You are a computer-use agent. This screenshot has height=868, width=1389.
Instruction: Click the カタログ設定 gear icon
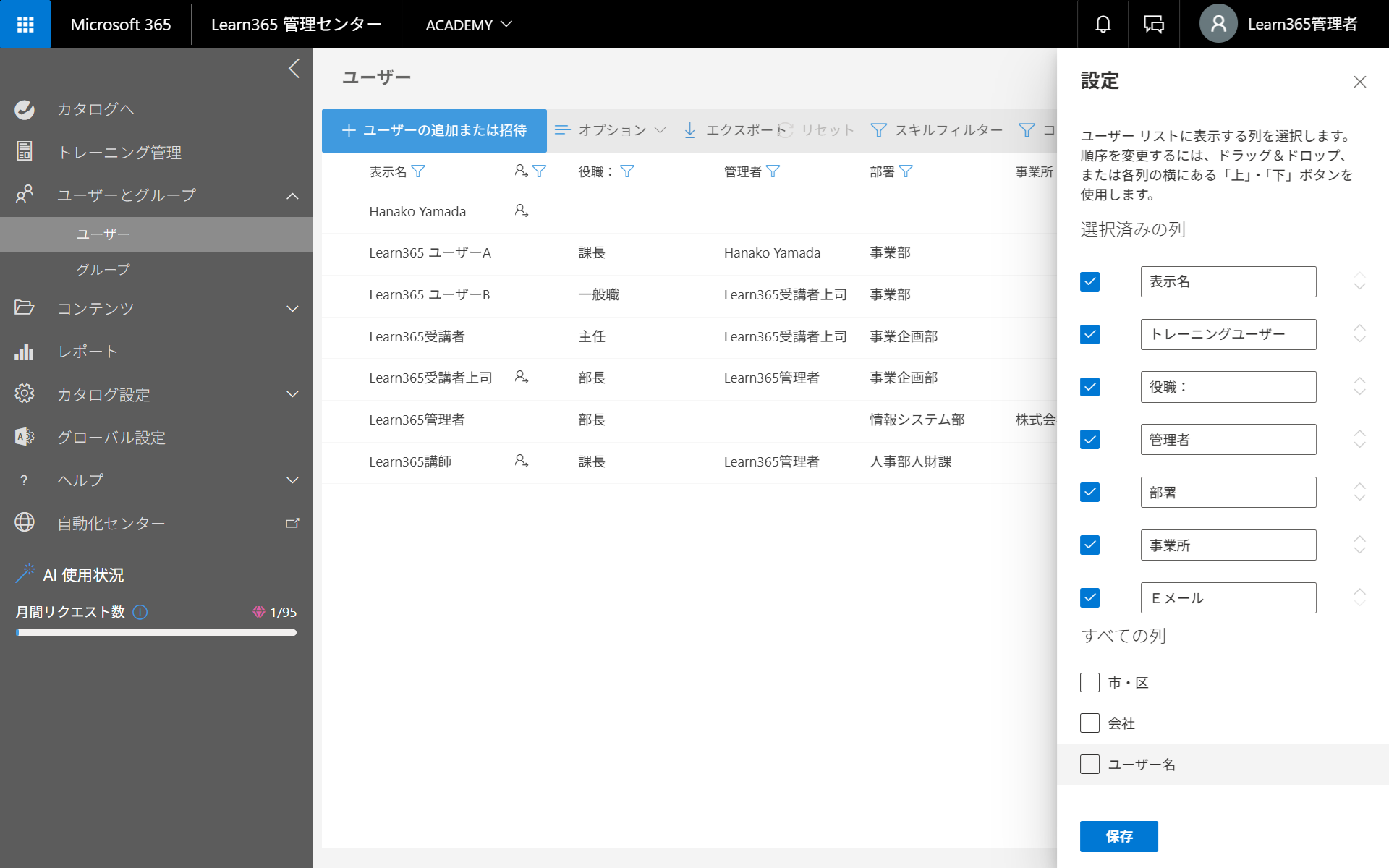tap(25, 393)
